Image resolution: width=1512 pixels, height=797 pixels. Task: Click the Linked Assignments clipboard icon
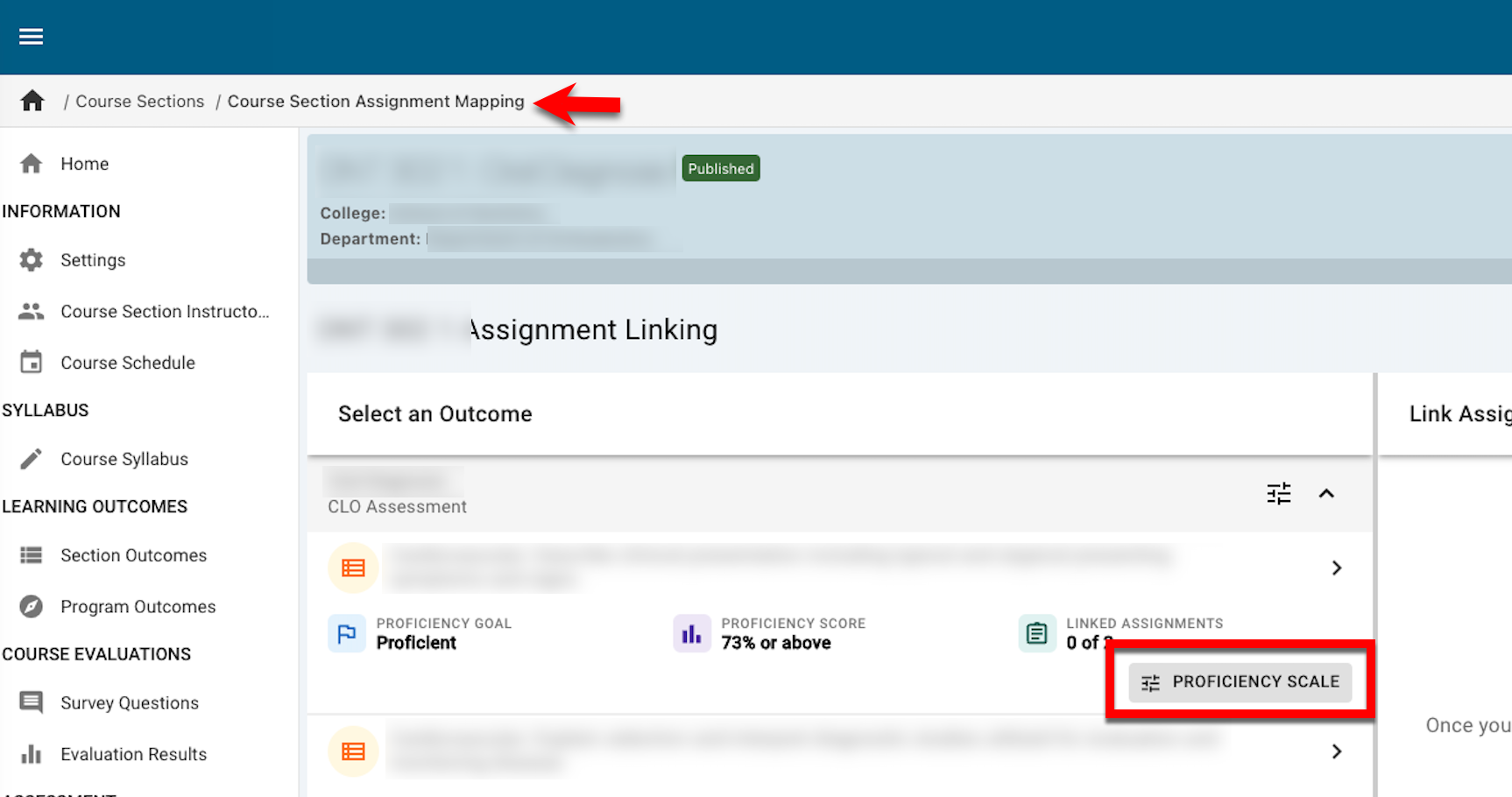[x=1036, y=633]
